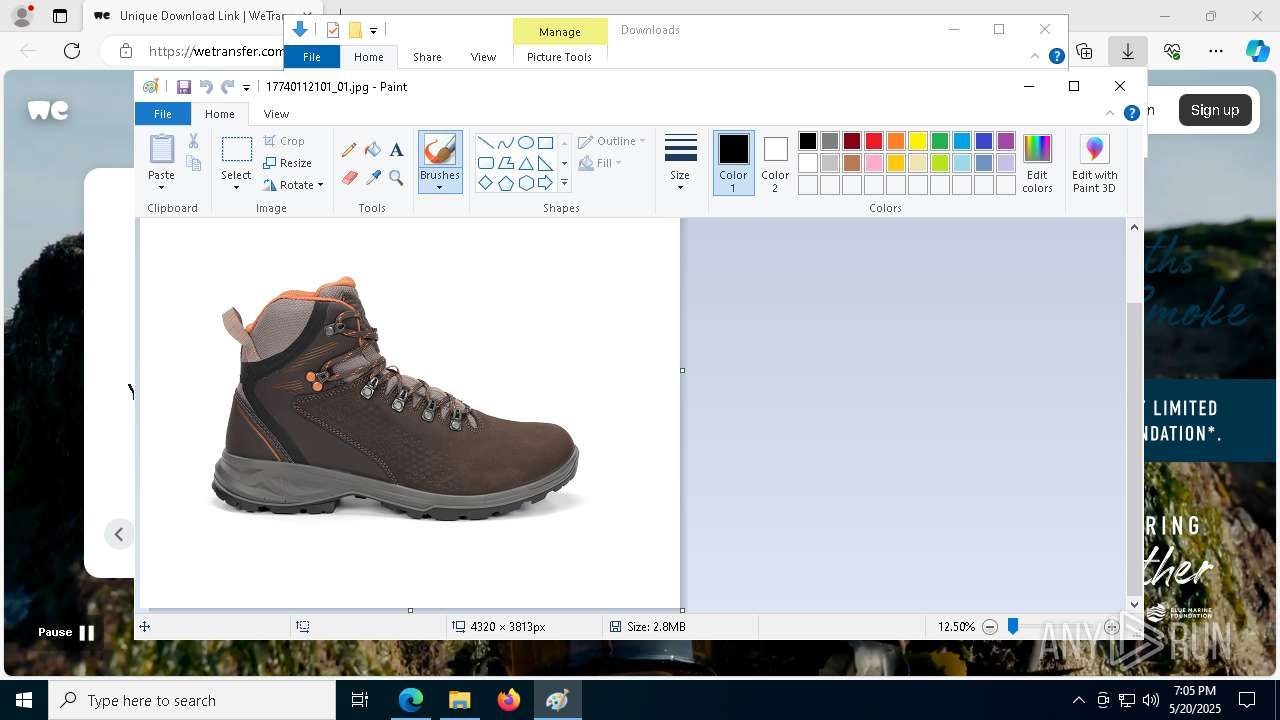Screen dimensions: 1280x720
Task: Select Color 2 background box
Action: [x=775, y=163]
